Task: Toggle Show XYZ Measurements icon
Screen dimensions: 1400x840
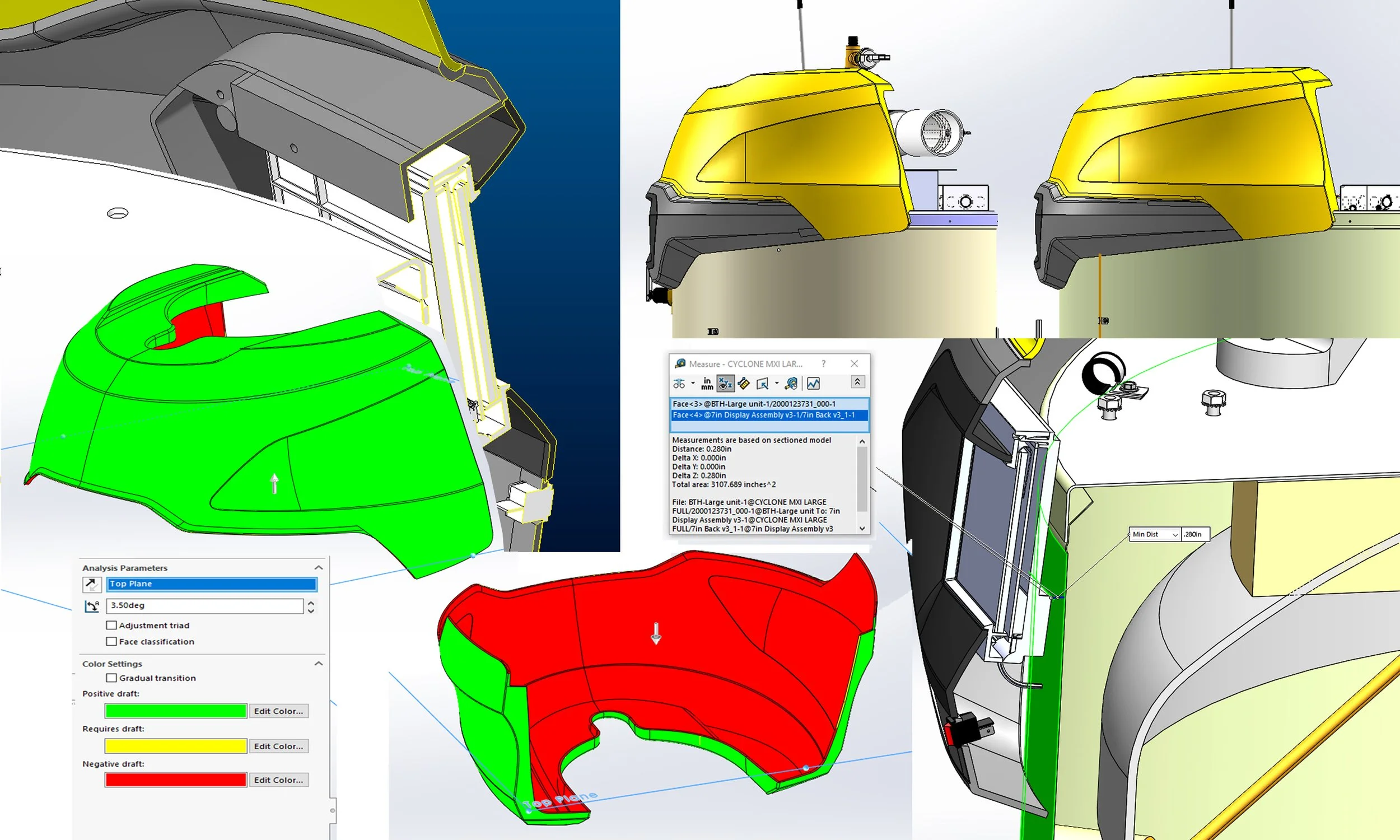Action: click(725, 384)
